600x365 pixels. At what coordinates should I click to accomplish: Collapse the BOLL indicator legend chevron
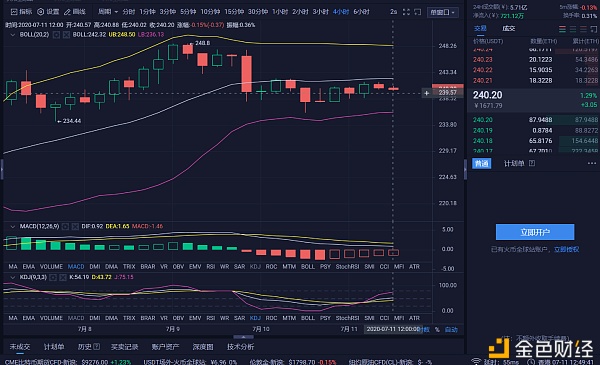(x=13, y=34)
